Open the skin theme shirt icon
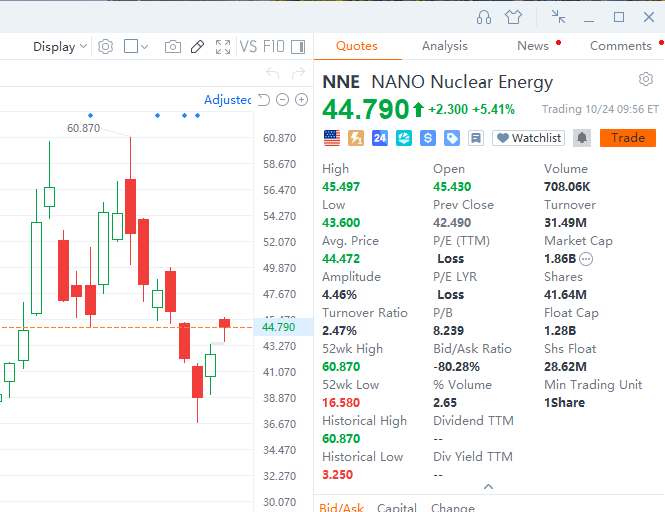This screenshot has height=512, width=665. tap(513, 17)
